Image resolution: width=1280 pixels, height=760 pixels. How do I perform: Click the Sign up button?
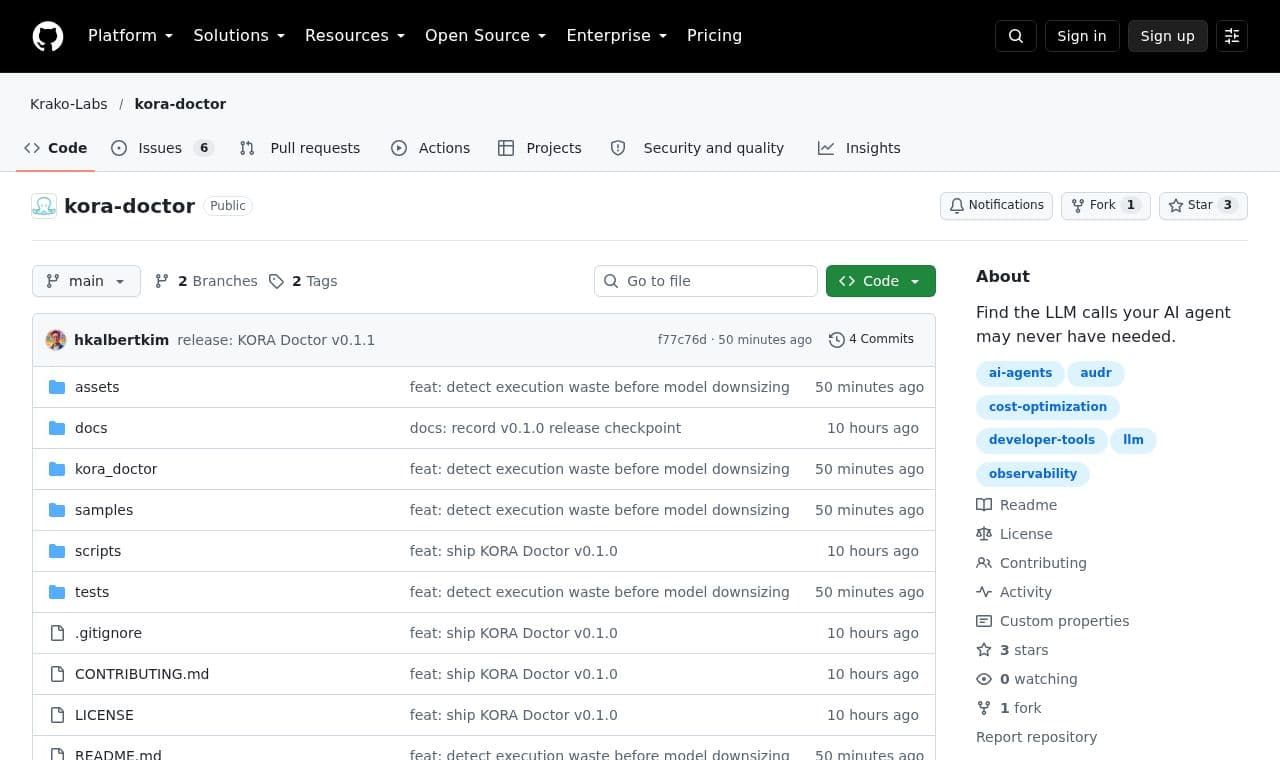coord(1168,36)
